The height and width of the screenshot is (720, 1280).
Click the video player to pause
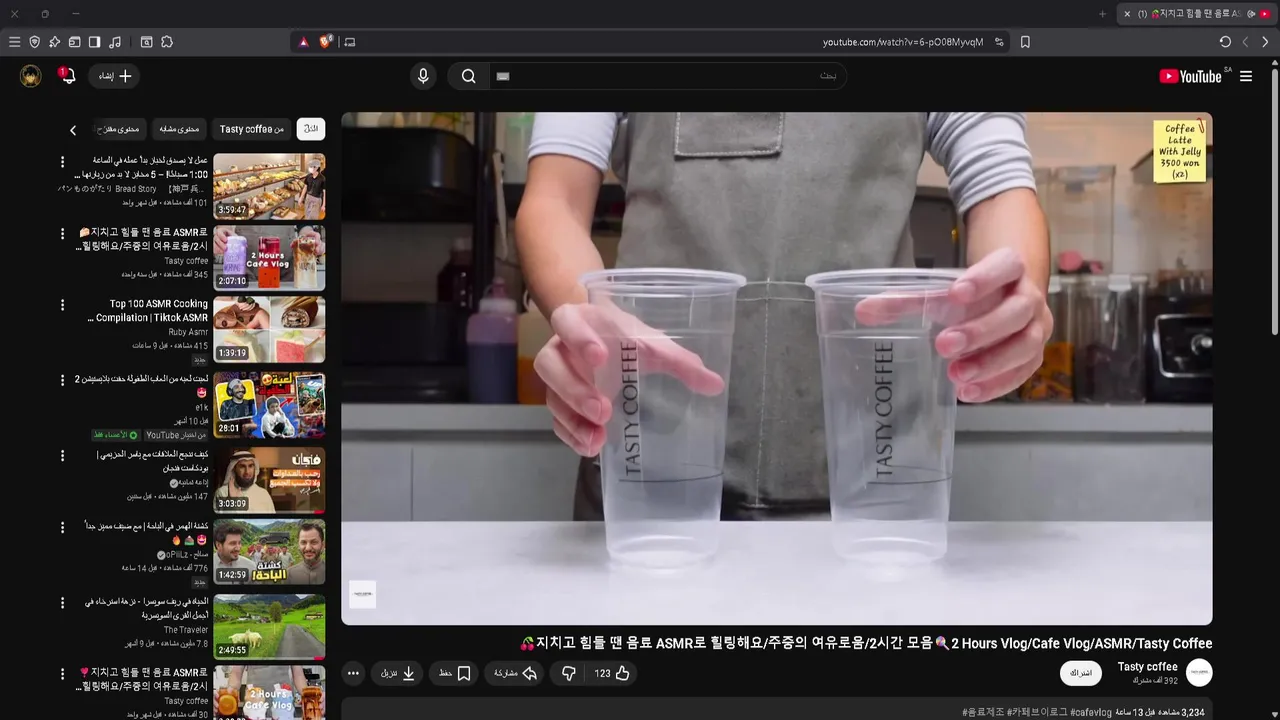tap(777, 368)
